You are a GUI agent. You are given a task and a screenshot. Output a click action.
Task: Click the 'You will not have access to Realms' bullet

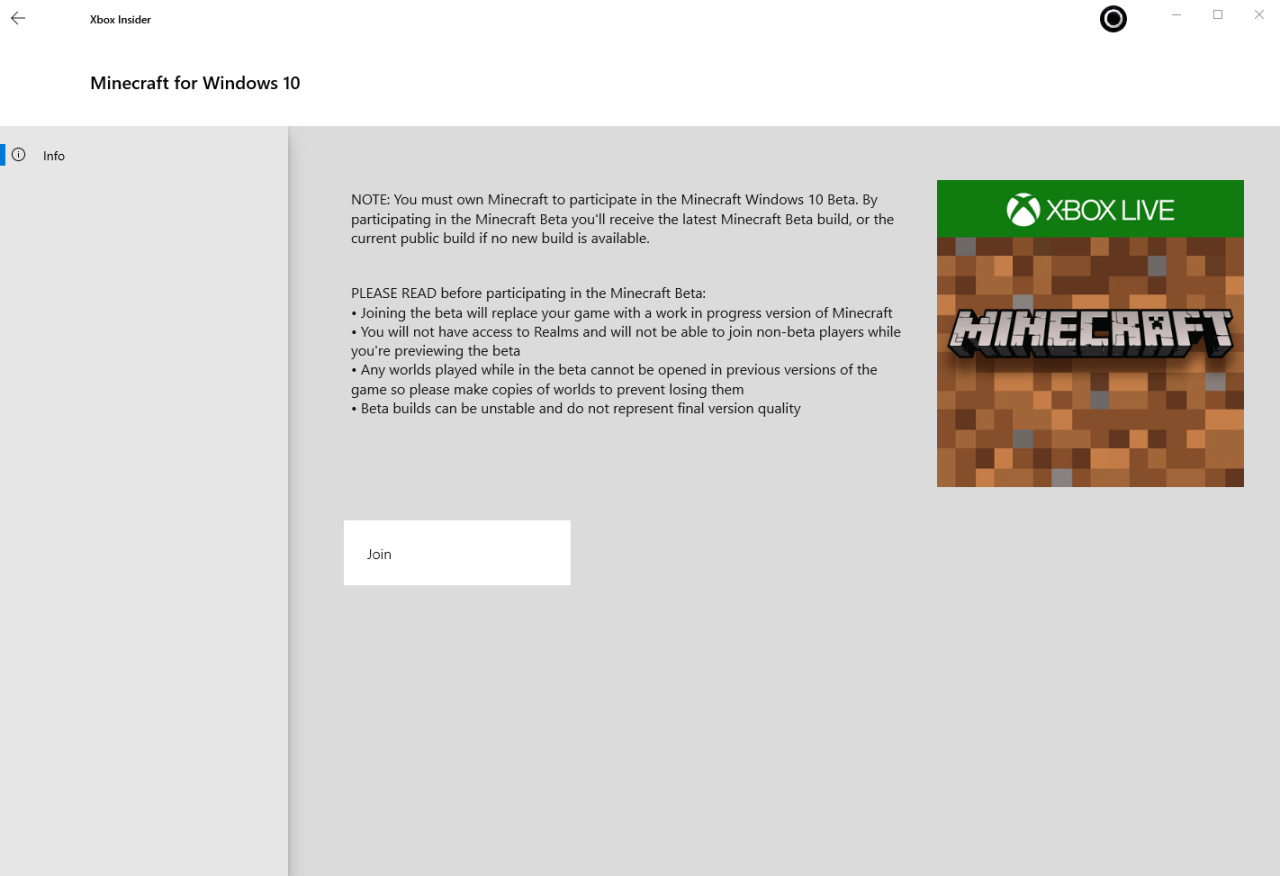coord(626,341)
